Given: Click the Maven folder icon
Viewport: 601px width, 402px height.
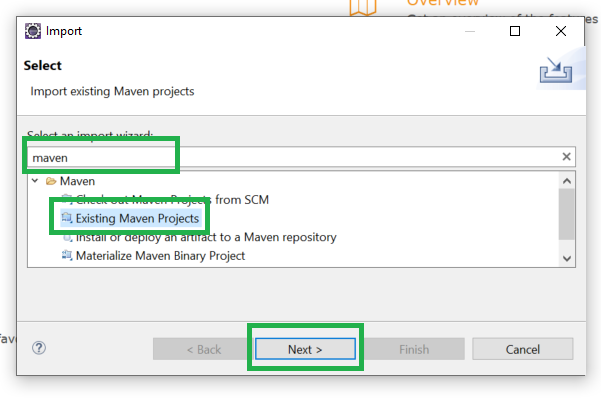Looking at the screenshot, I should point(51,181).
